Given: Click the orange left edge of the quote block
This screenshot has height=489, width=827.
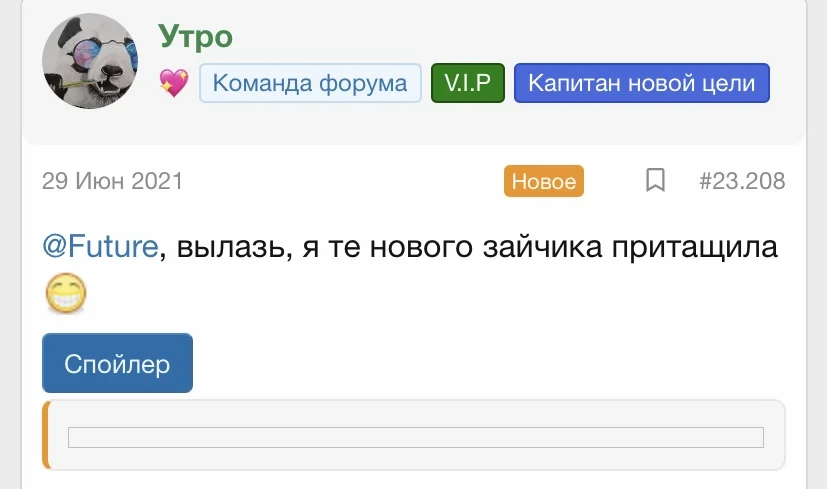Looking at the screenshot, I should [x=46, y=435].
